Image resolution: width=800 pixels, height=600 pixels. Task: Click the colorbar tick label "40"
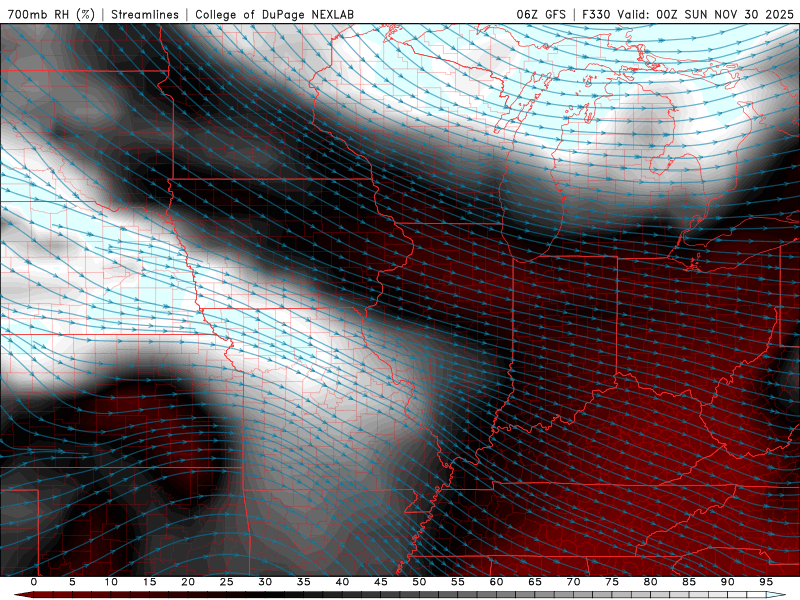[342, 582]
